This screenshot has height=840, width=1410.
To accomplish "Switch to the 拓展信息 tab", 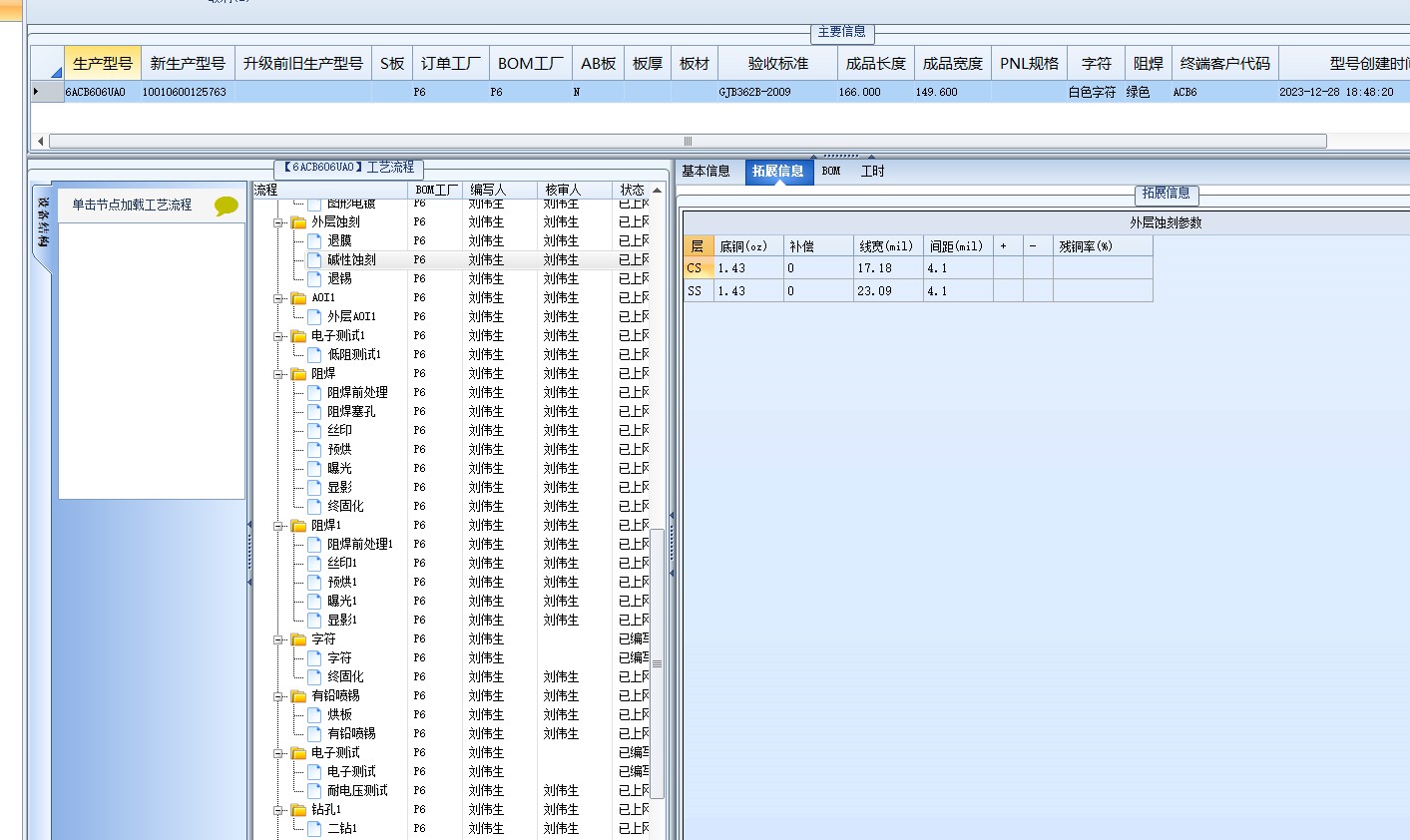I will pos(778,172).
